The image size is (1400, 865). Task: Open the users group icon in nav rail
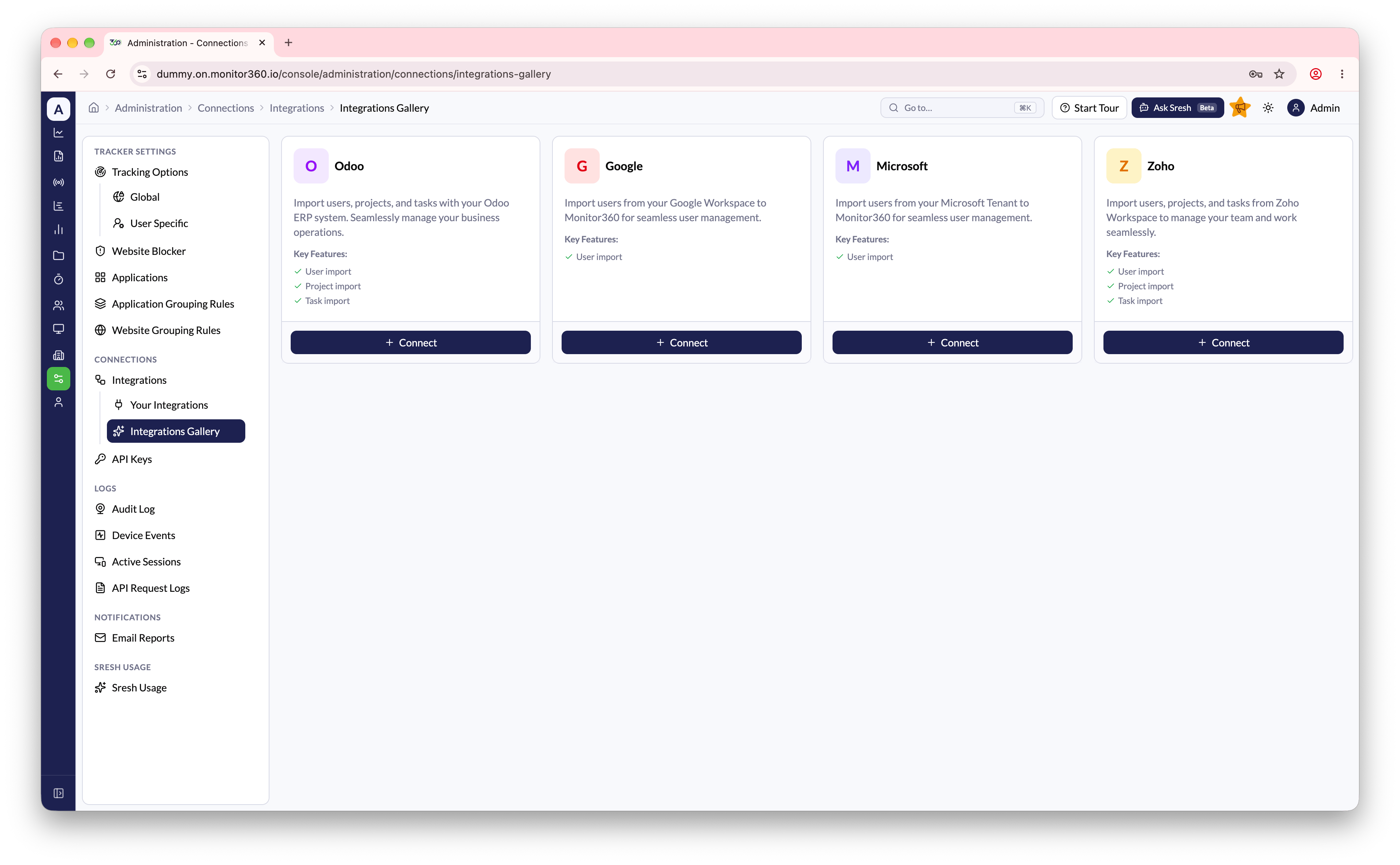pos(58,305)
